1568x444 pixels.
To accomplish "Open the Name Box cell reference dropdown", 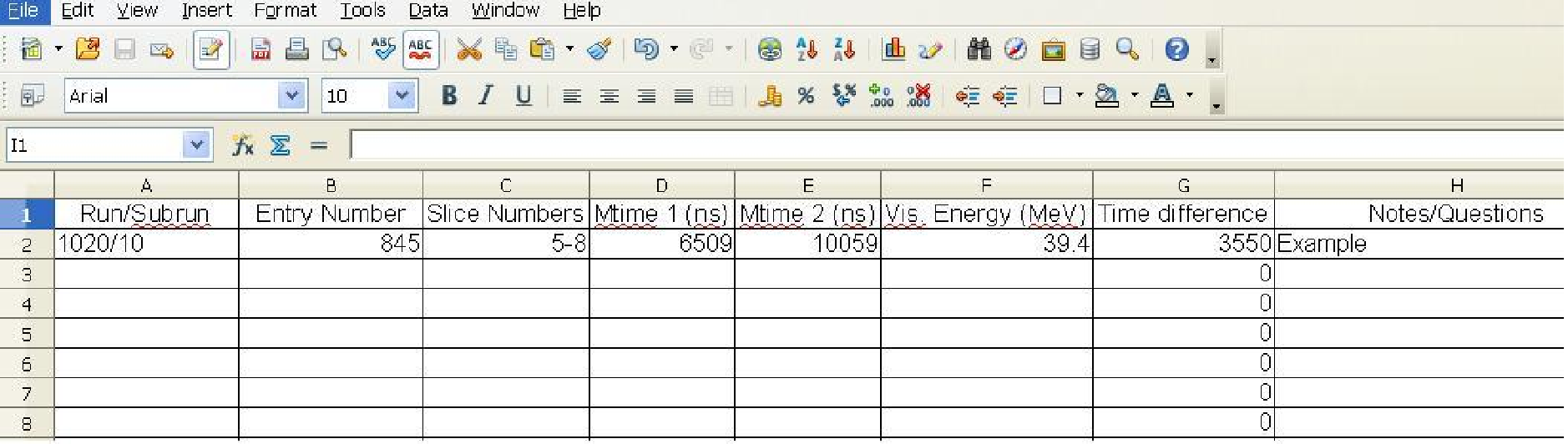I will [x=197, y=146].
